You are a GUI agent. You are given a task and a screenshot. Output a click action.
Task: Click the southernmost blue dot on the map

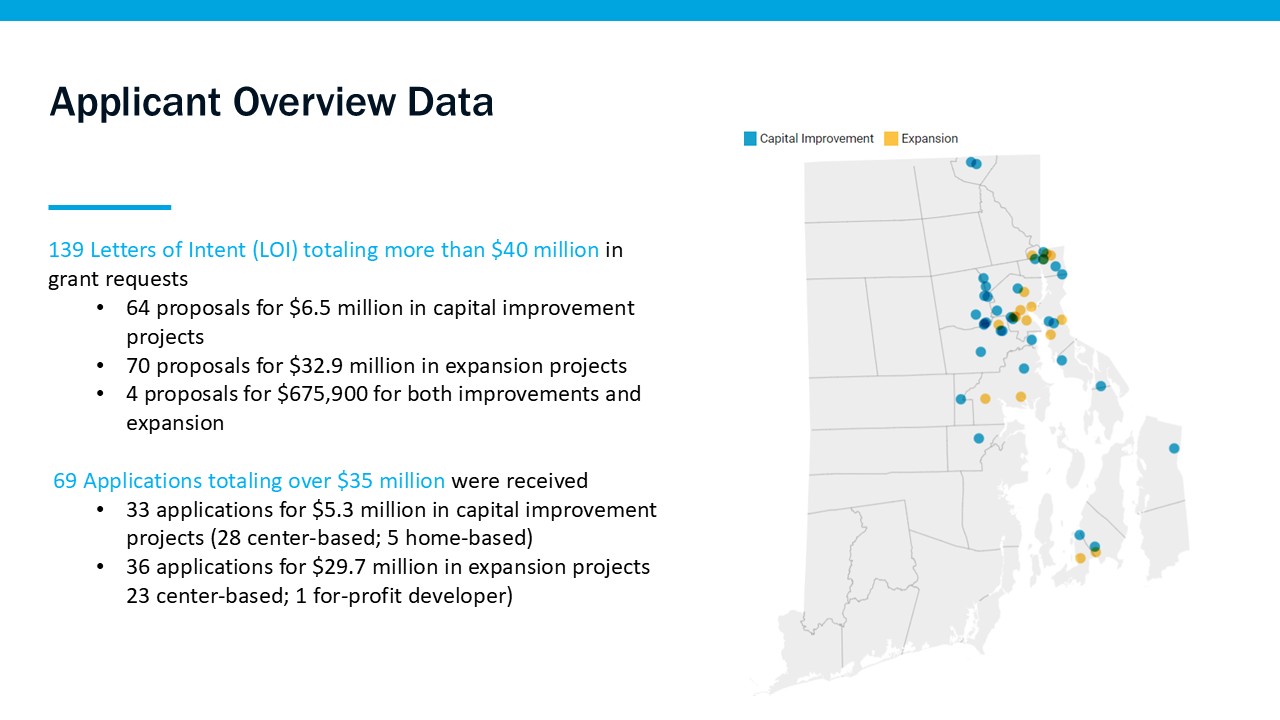click(x=1095, y=546)
